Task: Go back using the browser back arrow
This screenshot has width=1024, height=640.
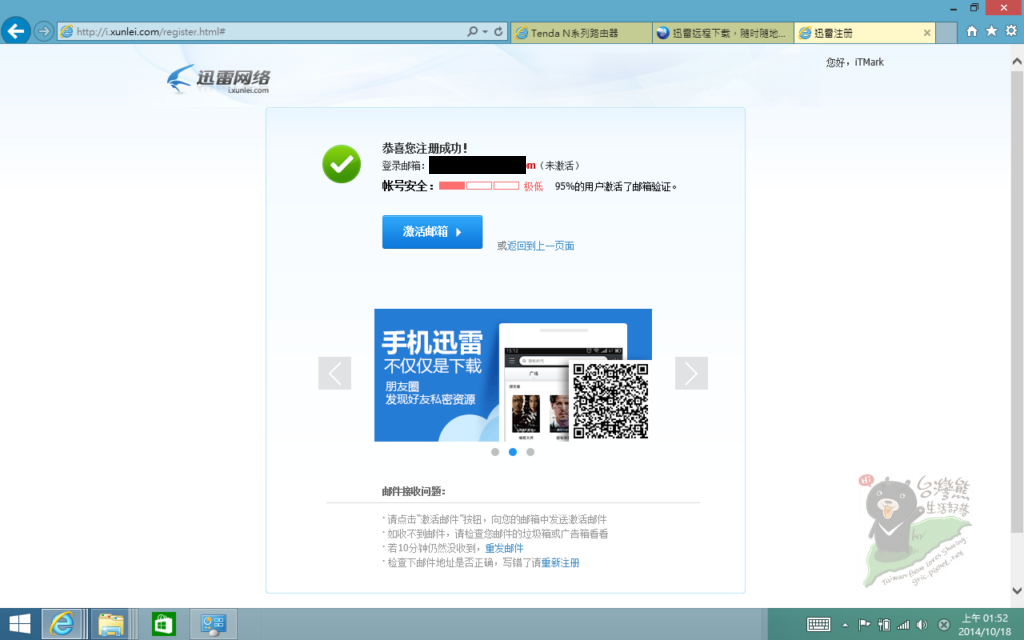Action: [16, 31]
